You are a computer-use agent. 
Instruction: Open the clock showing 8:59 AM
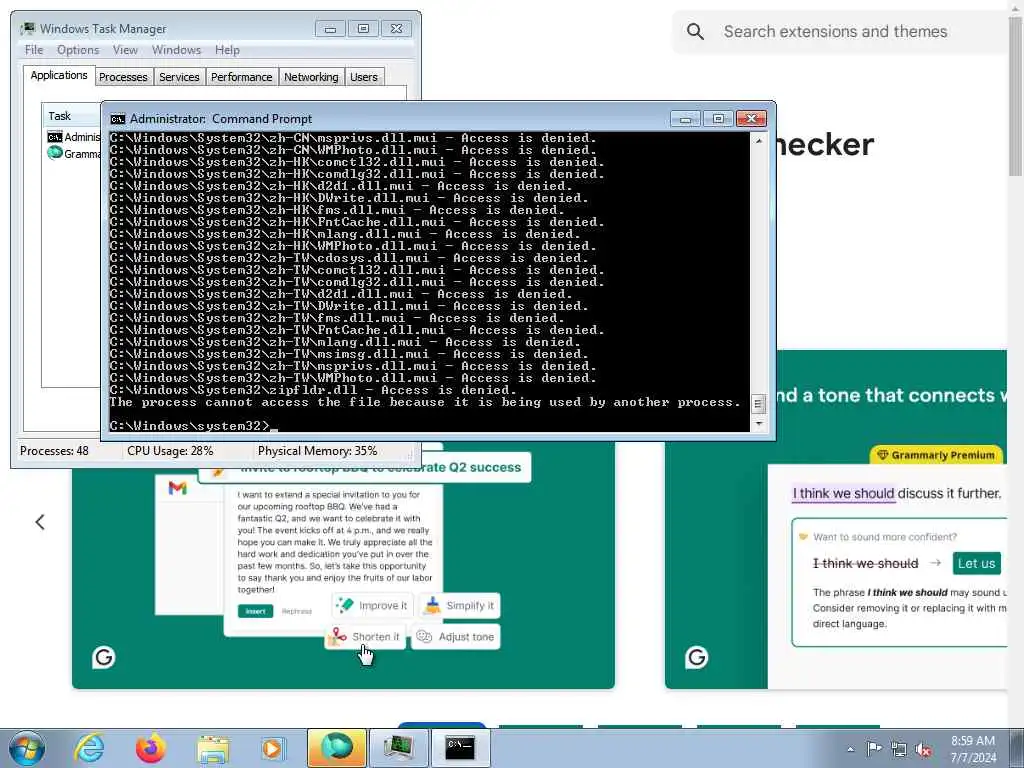tap(972, 748)
